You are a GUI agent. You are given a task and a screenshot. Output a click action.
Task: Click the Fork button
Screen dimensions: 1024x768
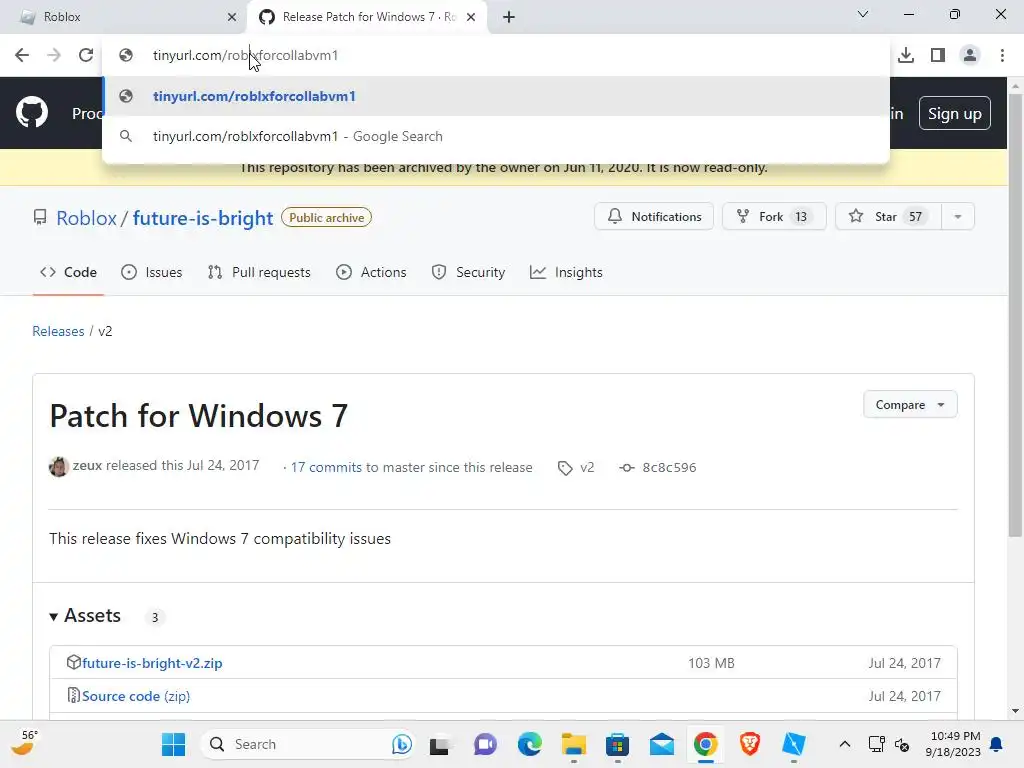774,216
